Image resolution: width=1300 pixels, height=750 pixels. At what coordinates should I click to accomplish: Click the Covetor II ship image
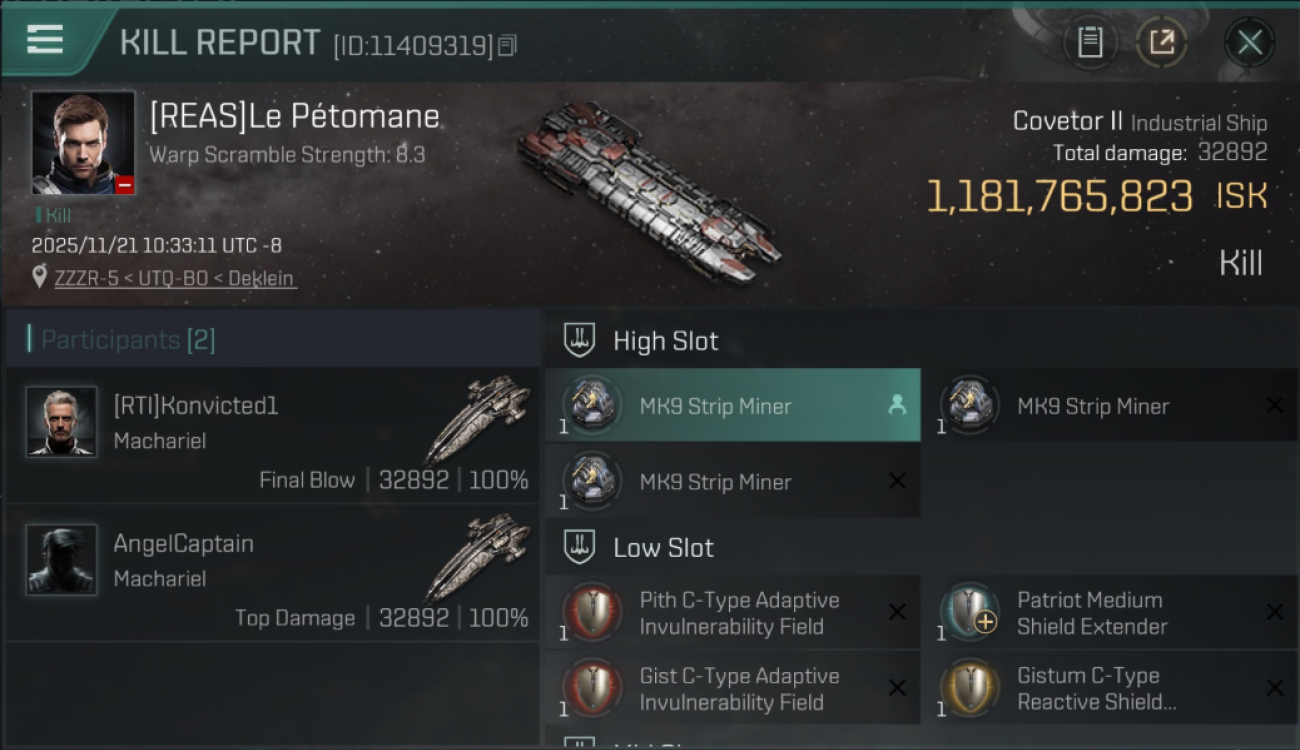coord(648,190)
